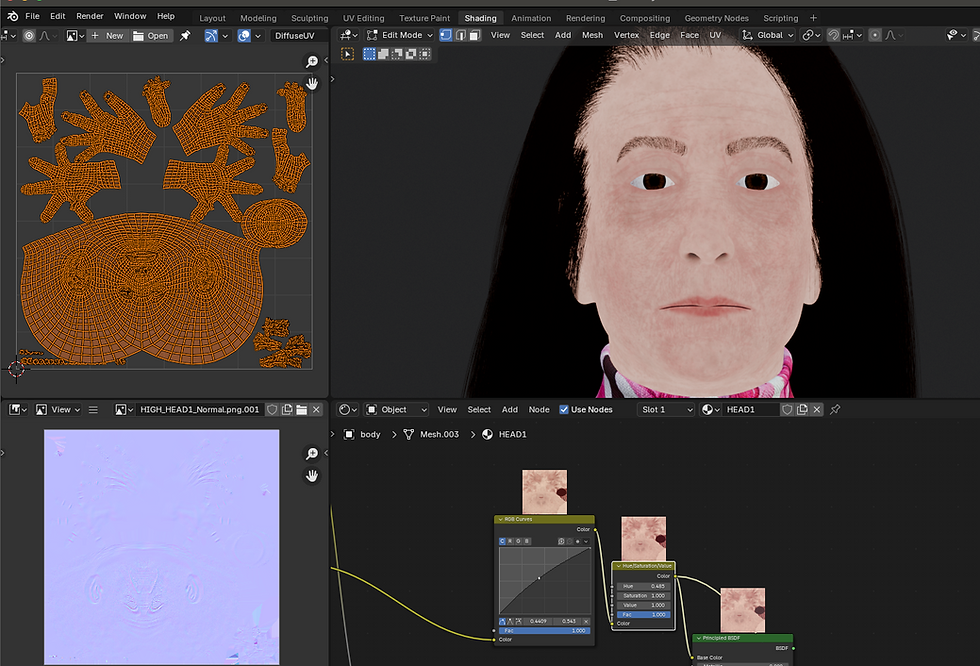The image size is (980, 666).
Task: Pin the image in UV editor header
Action: click(x=185, y=36)
